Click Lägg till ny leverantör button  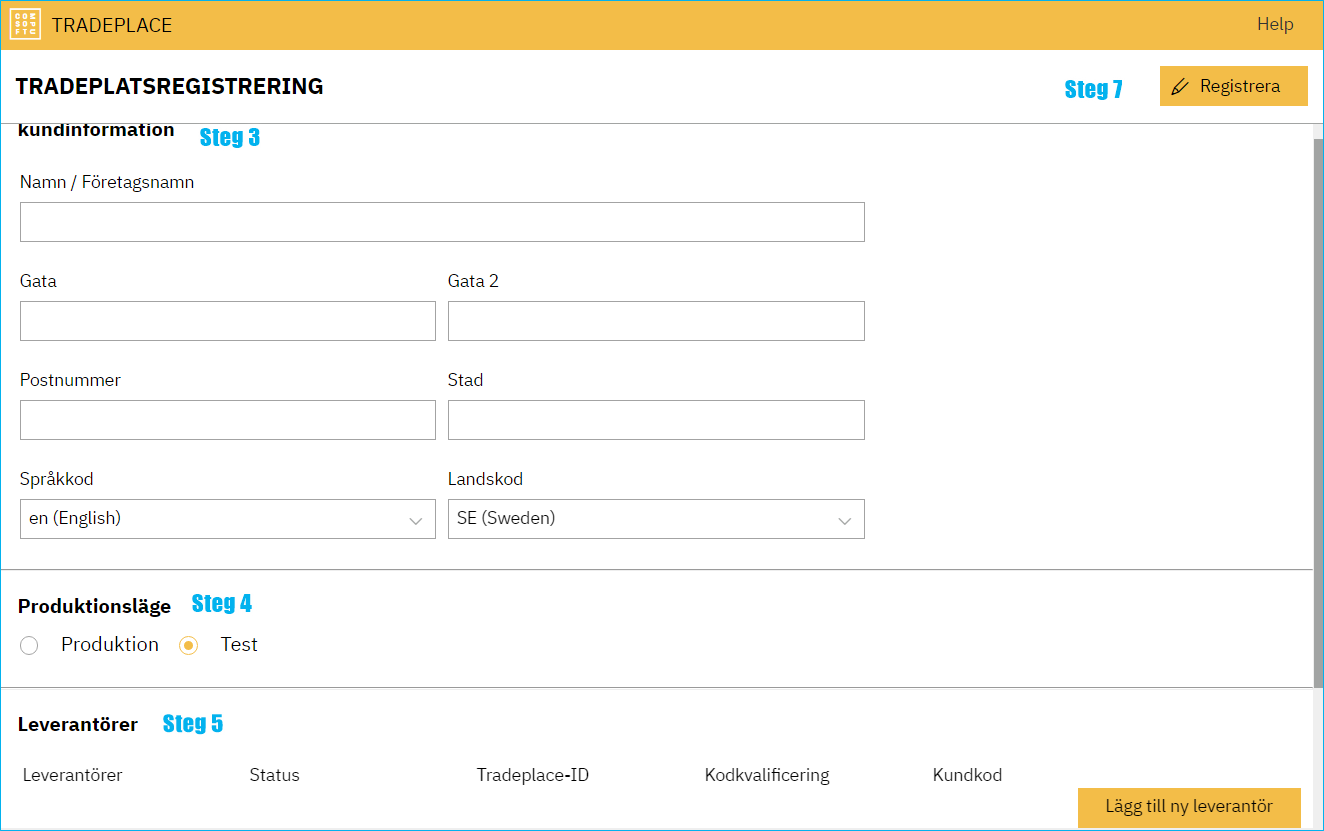click(1189, 807)
